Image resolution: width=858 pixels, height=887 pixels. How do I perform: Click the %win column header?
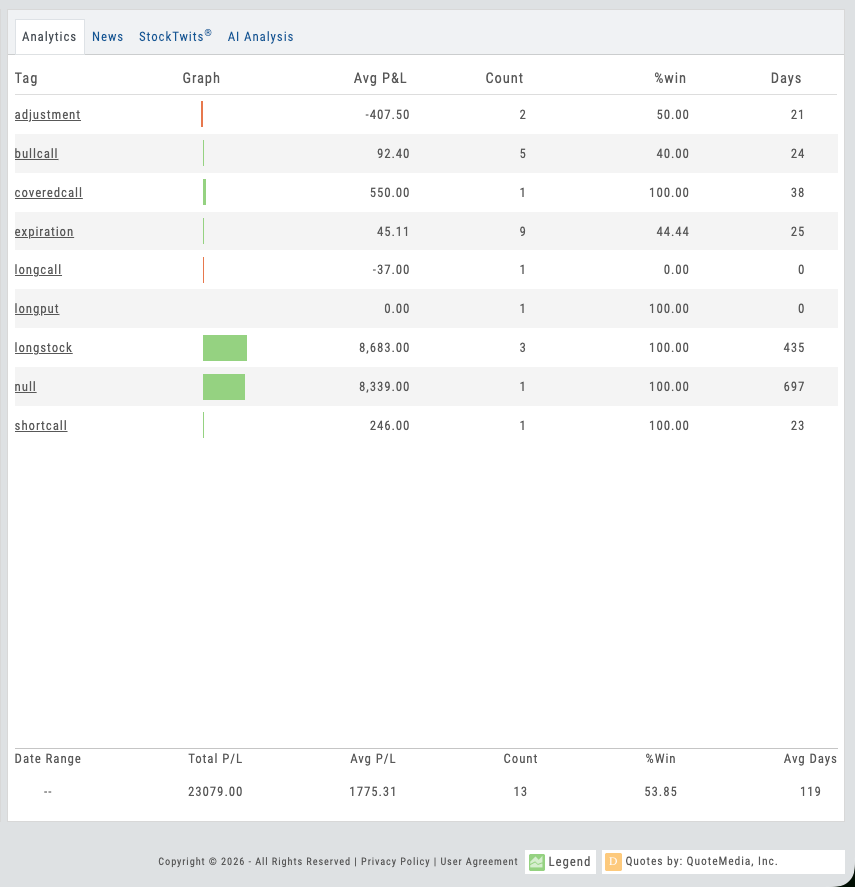[670, 78]
